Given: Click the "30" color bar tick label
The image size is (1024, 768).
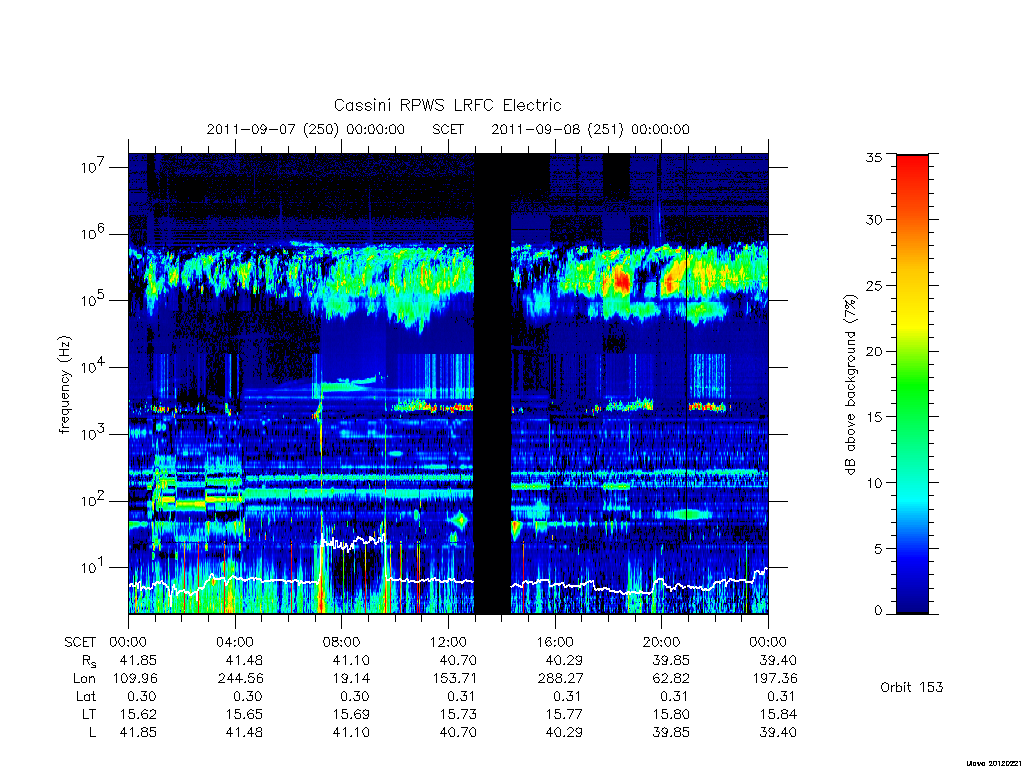Looking at the screenshot, I should (874, 220).
